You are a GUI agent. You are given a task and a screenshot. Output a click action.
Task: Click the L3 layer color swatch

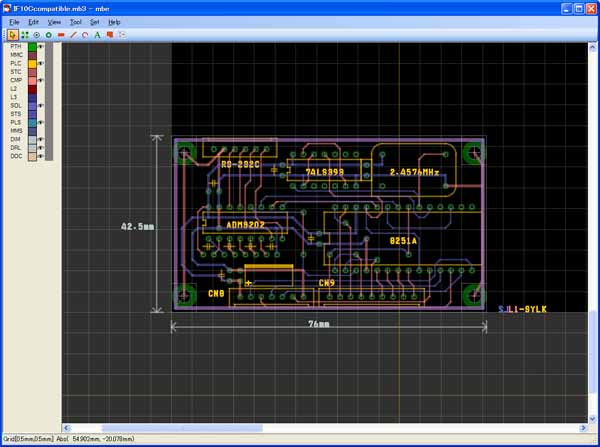[33, 97]
